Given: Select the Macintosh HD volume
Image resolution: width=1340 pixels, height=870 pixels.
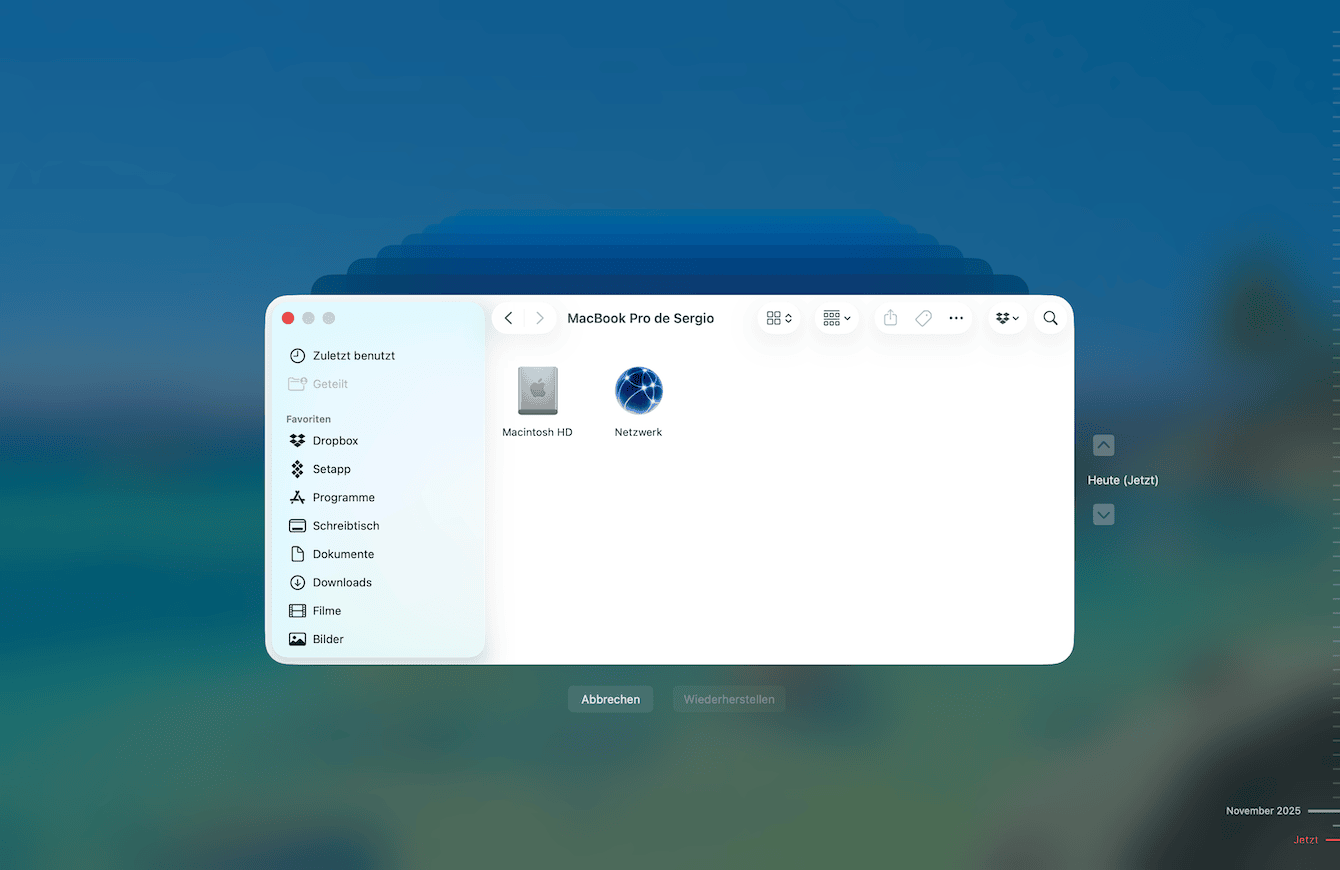Looking at the screenshot, I should click(x=537, y=392).
